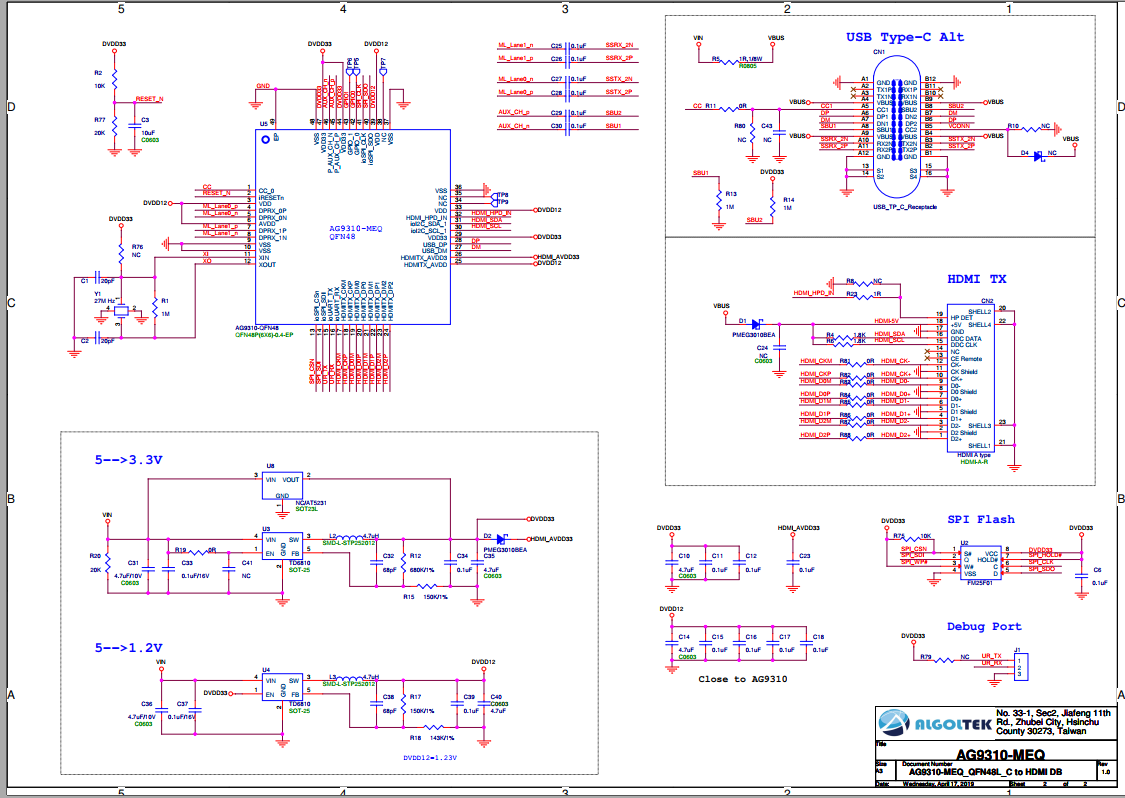Select resistor R12 680K/1%

pyautogui.click(x=404, y=563)
